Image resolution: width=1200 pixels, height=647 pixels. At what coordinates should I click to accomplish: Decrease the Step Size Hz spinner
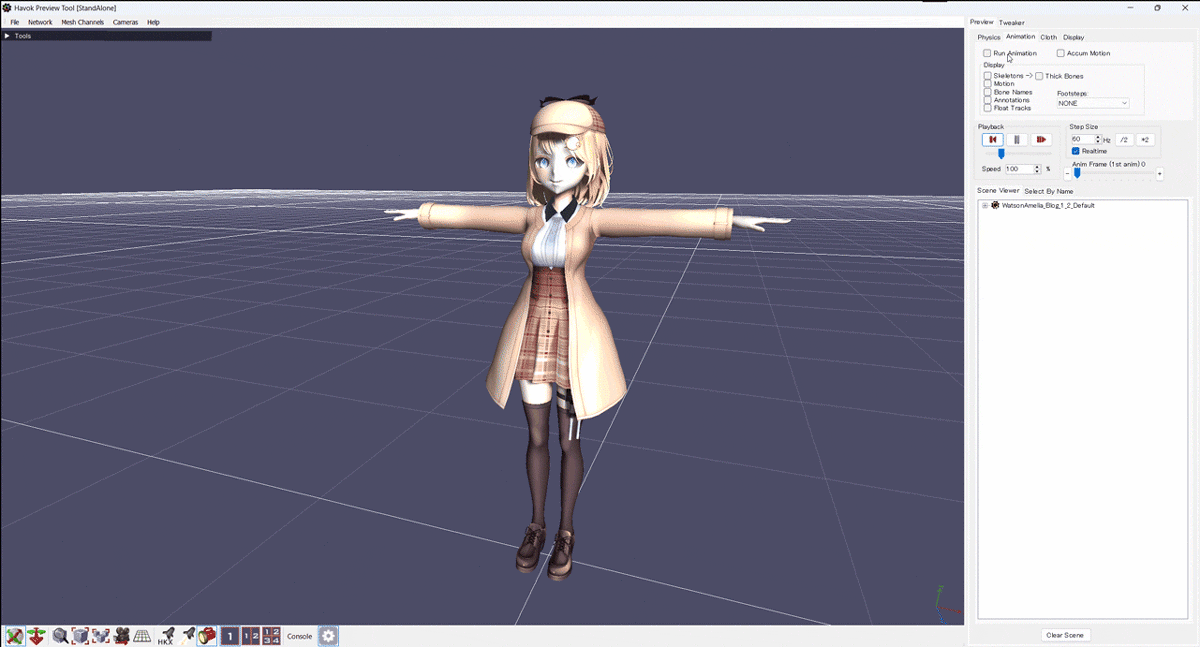(x=1098, y=142)
